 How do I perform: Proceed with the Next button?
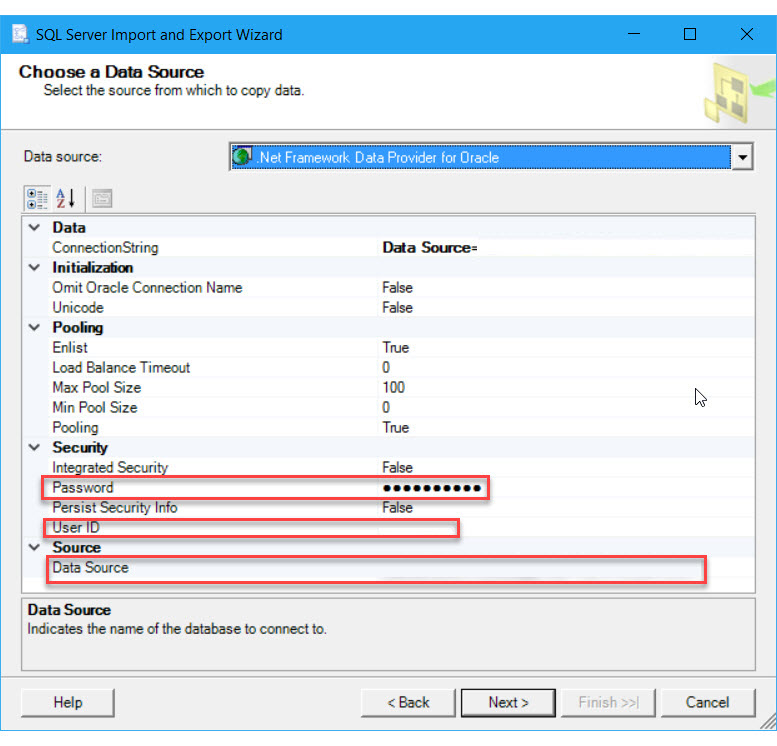(508, 702)
